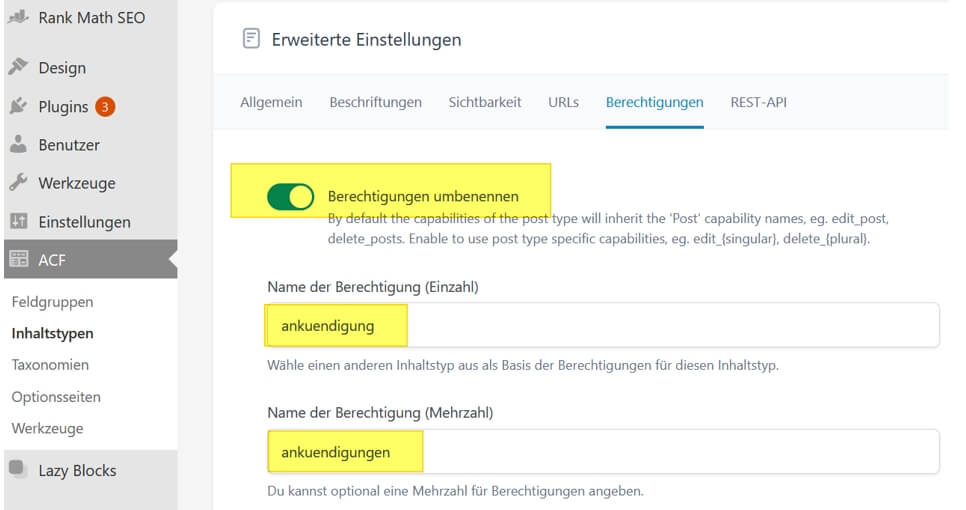Disable the Berechtigungen umbenennen toggle
The height and width of the screenshot is (510, 966).
click(x=291, y=197)
